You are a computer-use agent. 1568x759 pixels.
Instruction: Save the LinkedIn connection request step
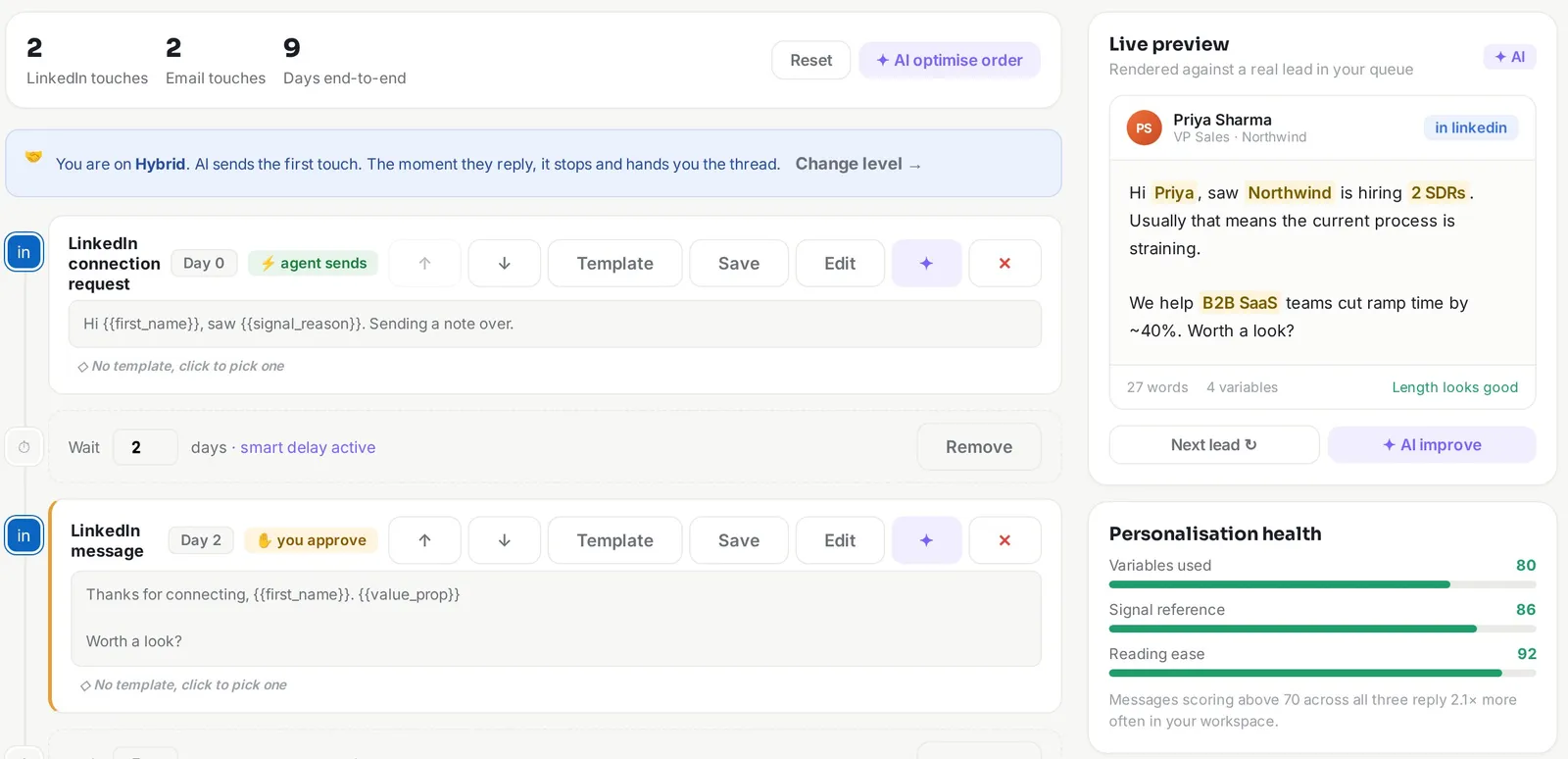point(739,263)
